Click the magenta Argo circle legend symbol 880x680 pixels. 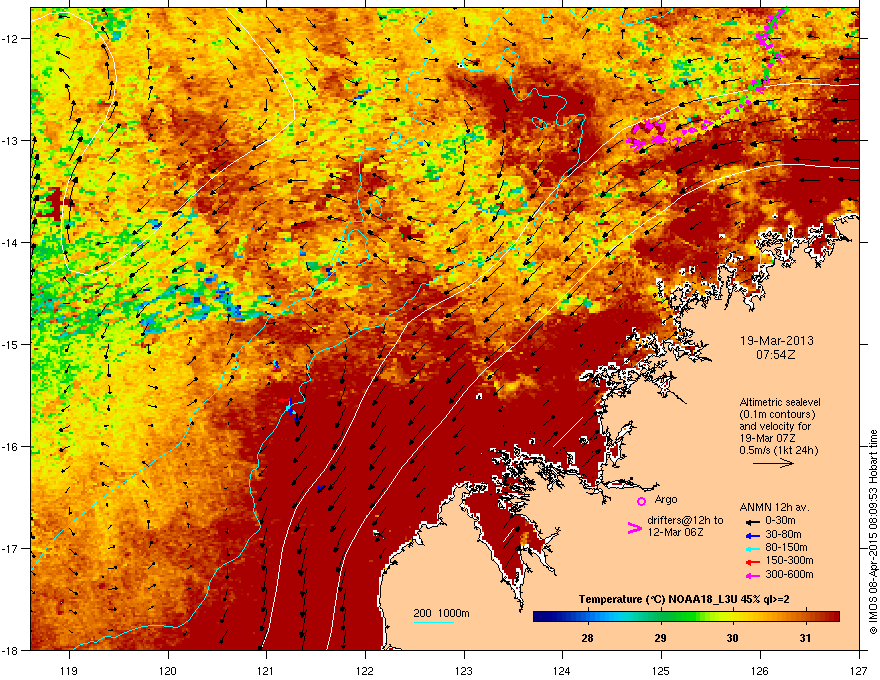(641, 501)
